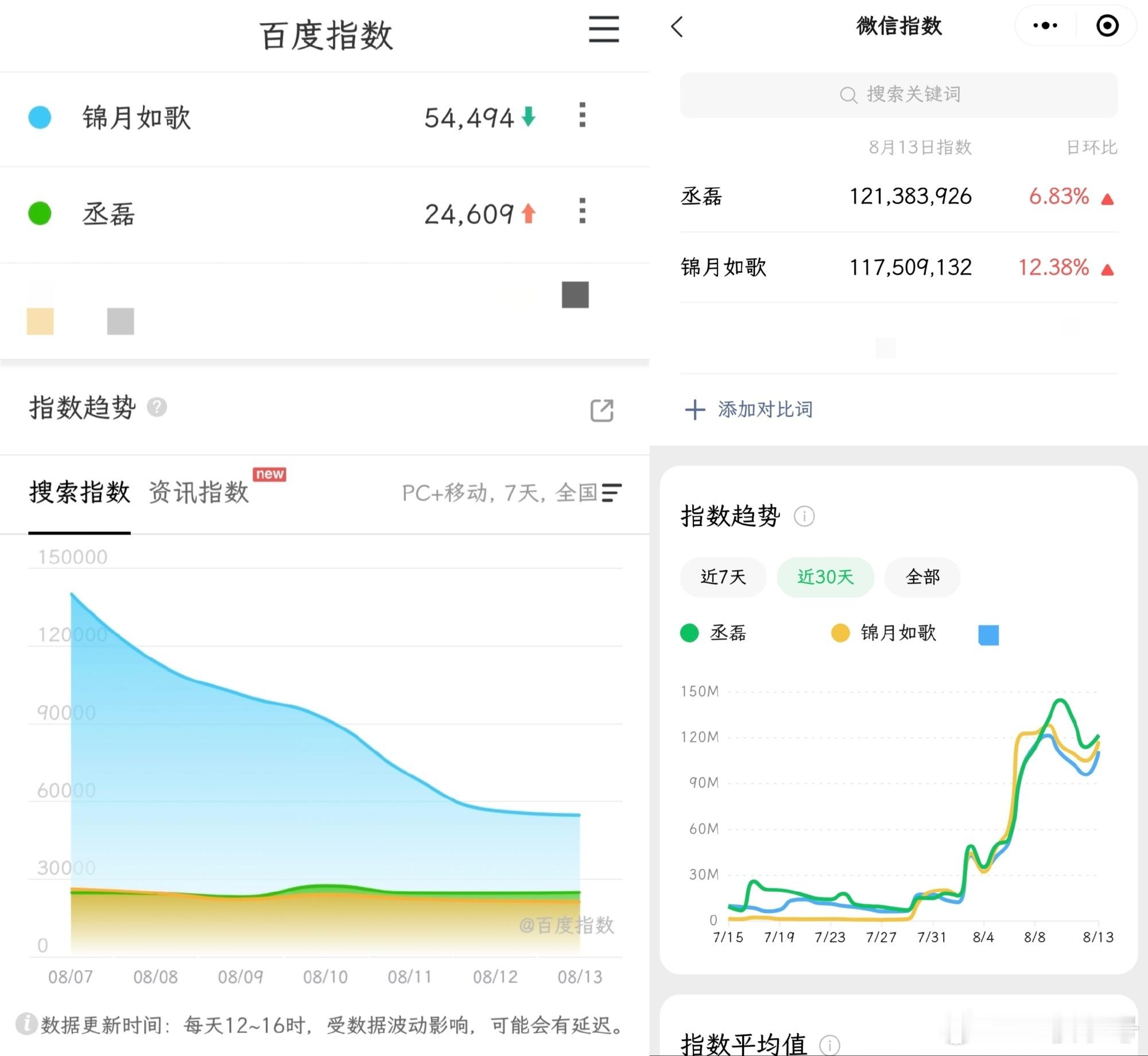Select the 全部 range
The width and height of the screenshot is (1148, 1056).
click(x=922, y=577)
